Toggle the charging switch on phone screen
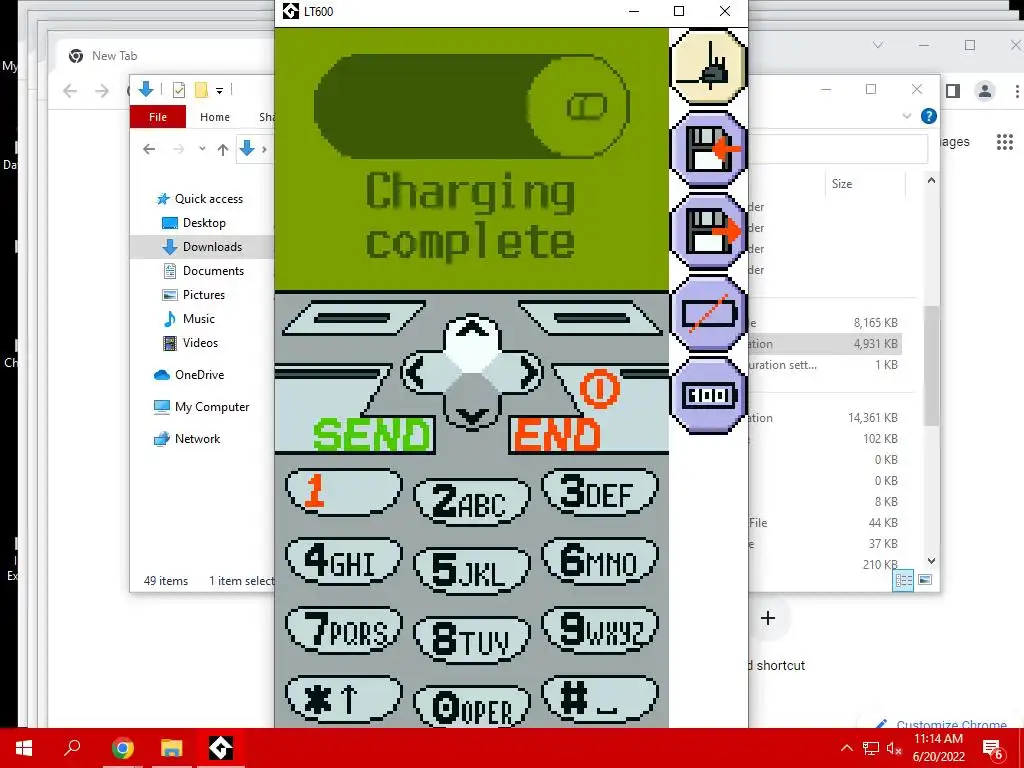The image size is (1024, 768). (x=472, y=106)
